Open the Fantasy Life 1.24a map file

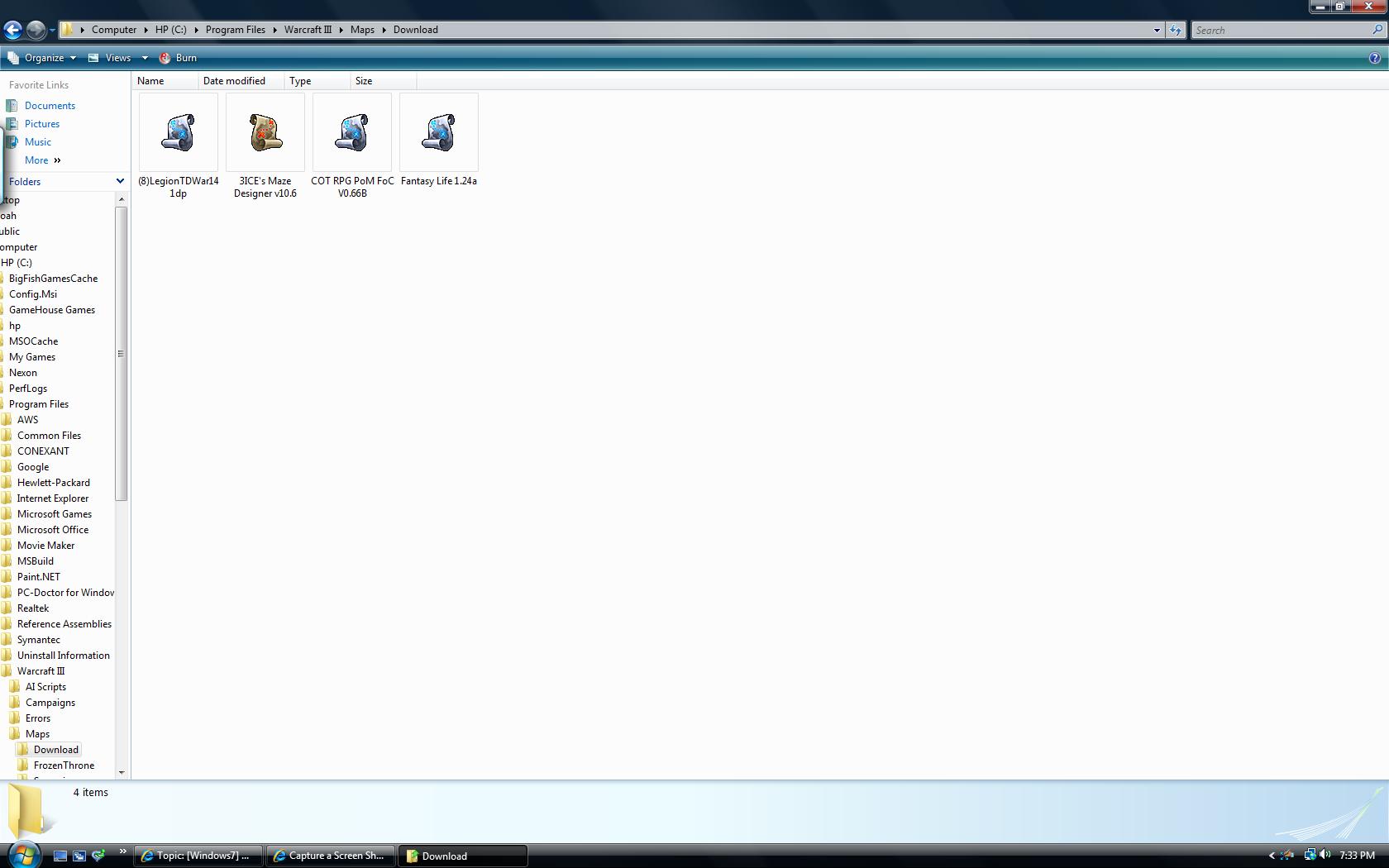point(438,134)
